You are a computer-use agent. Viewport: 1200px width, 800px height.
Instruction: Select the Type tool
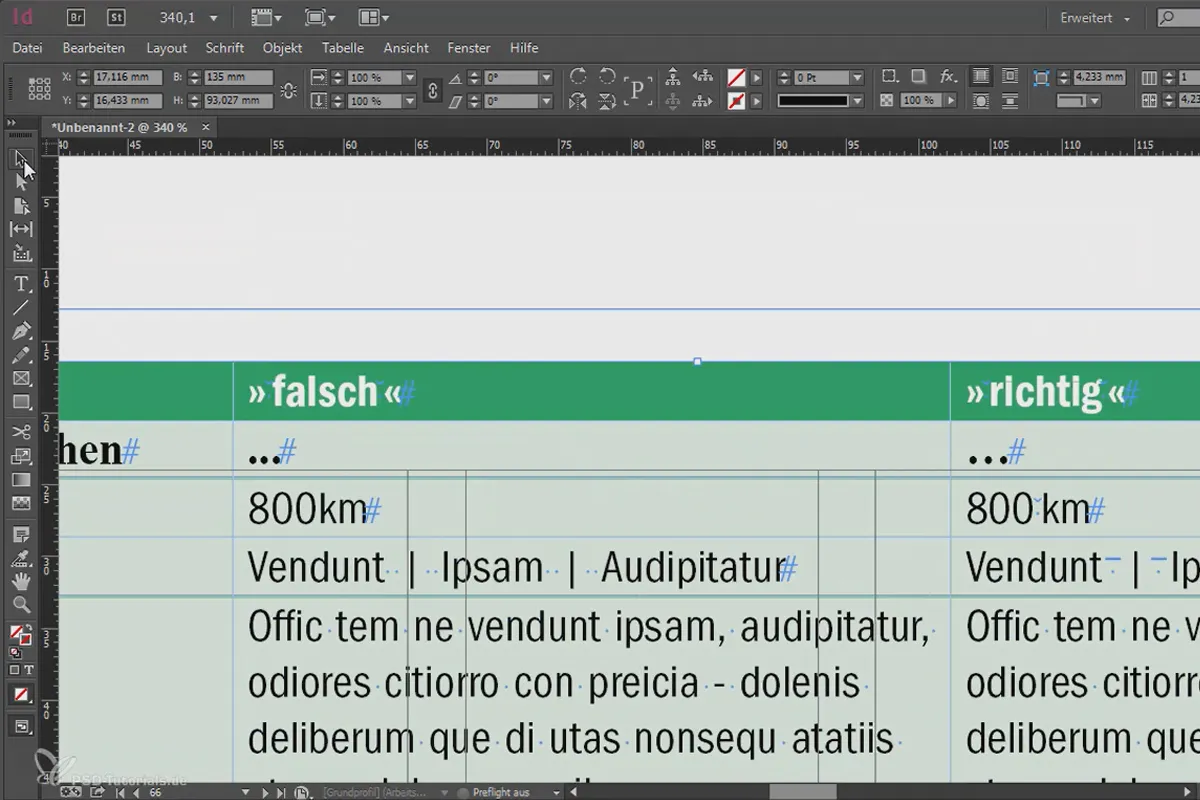pos(21,284)
